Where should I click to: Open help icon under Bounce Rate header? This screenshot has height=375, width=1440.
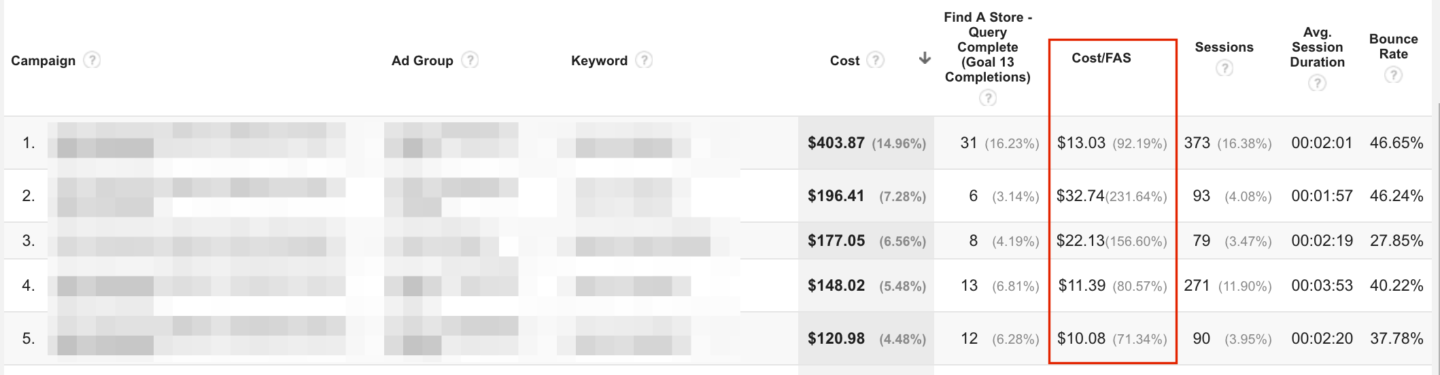coord(1393,75)
